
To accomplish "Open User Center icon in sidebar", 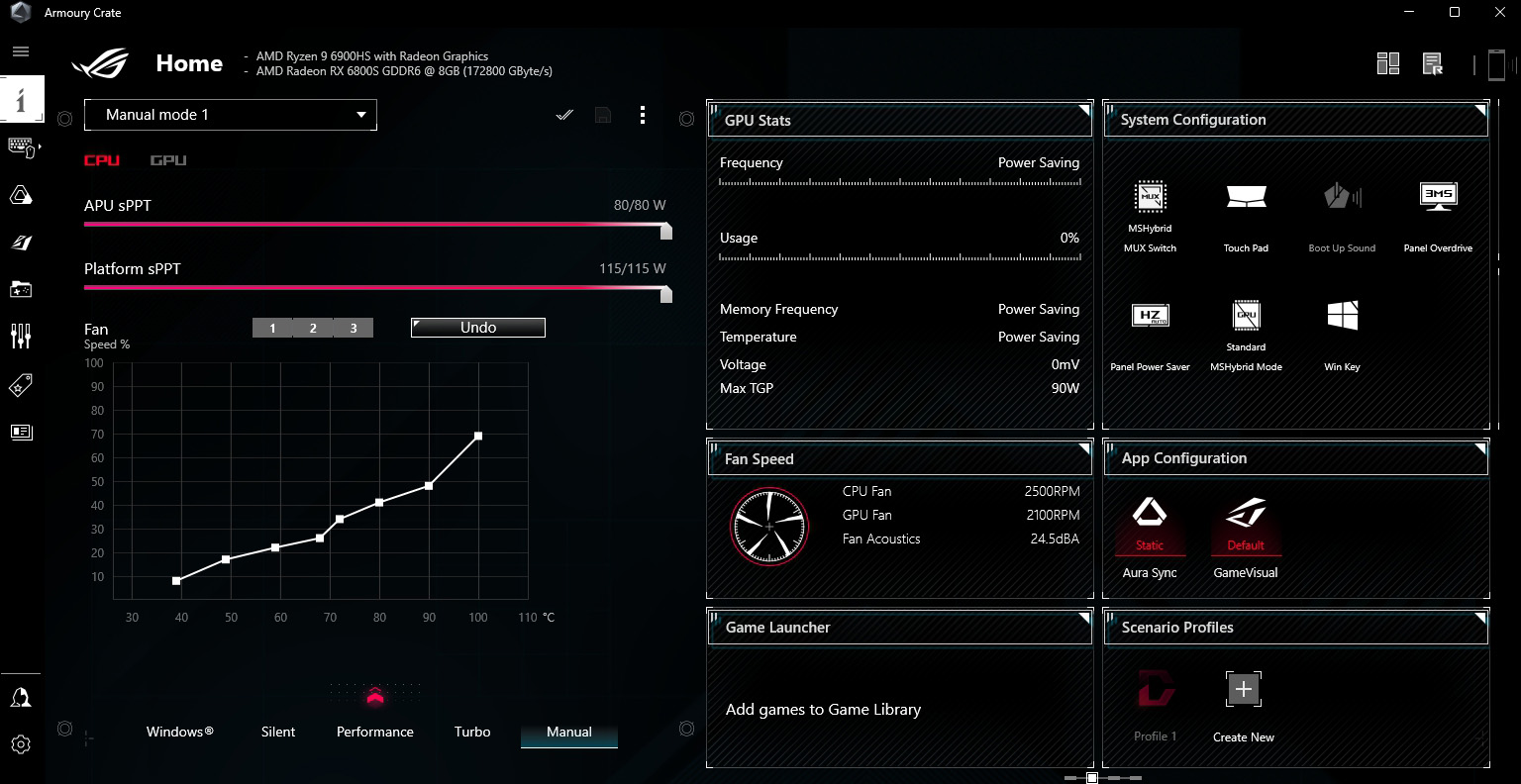I will coord(21,699).
